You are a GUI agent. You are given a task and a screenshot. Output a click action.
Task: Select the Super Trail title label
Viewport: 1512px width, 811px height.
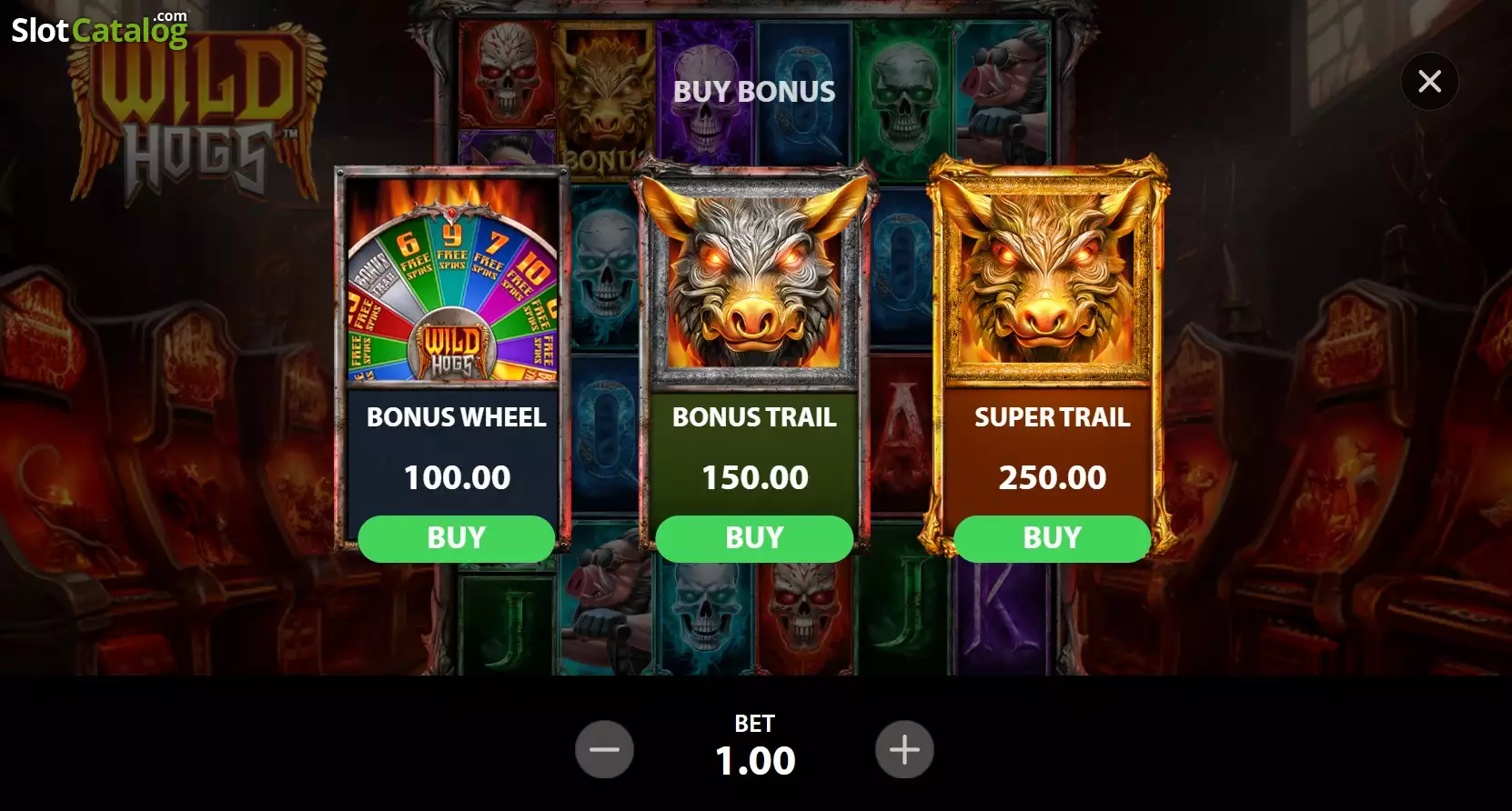click(1053, 417)
